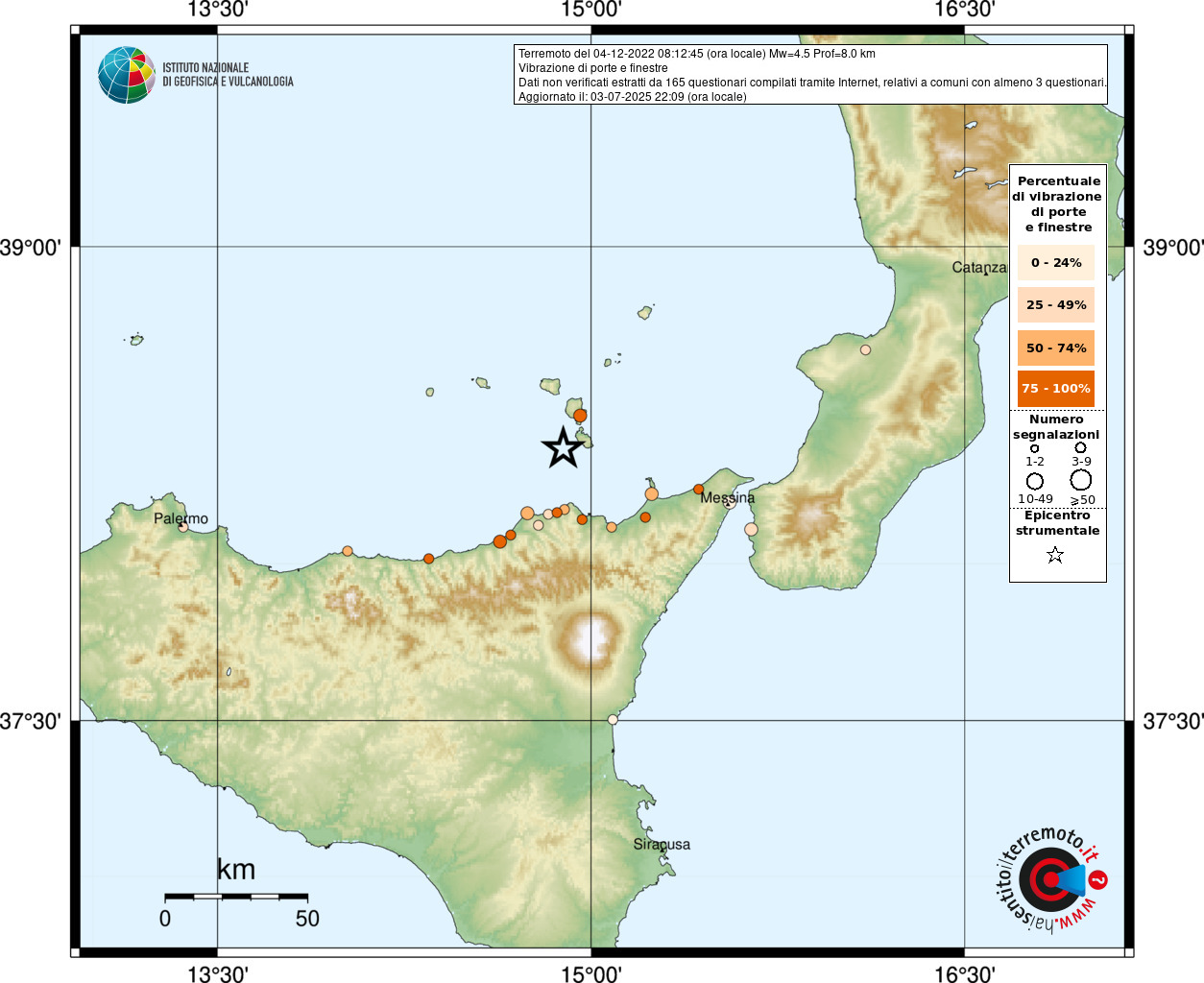Select the 1-2 reports circle in legend
Screen dimensions: 1204x983
pos(1034,448)
